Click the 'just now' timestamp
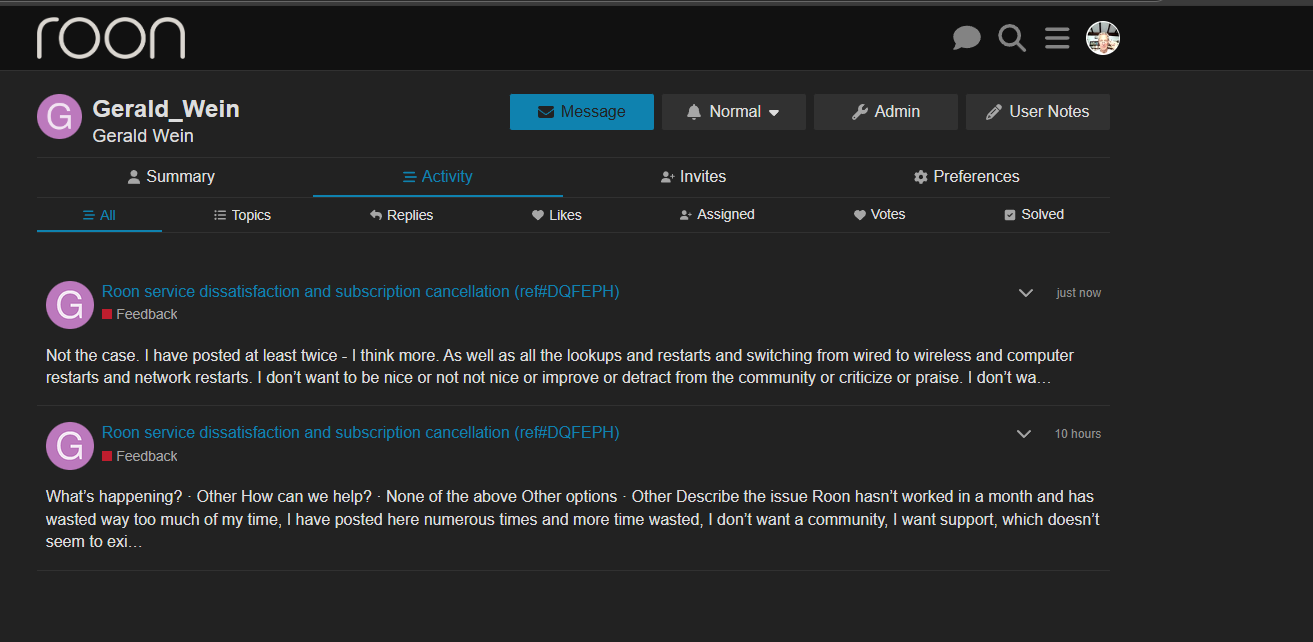 point(1079,293)
